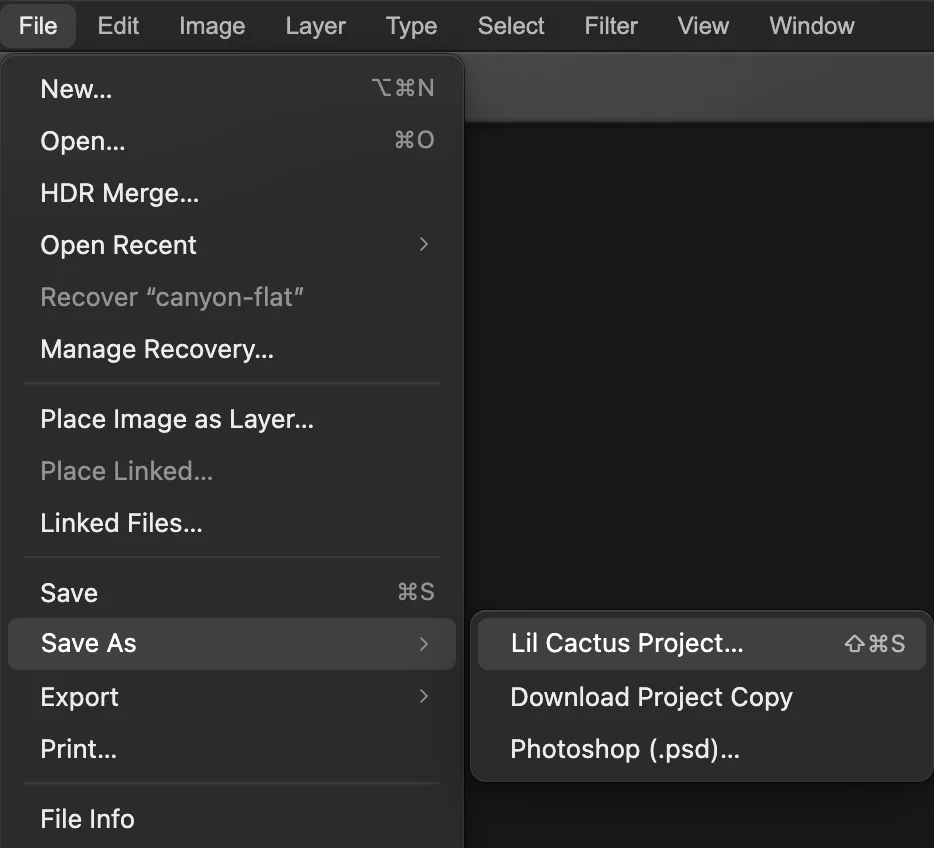Expand the Export submenu
934x848 pixels.
[232, 697]
